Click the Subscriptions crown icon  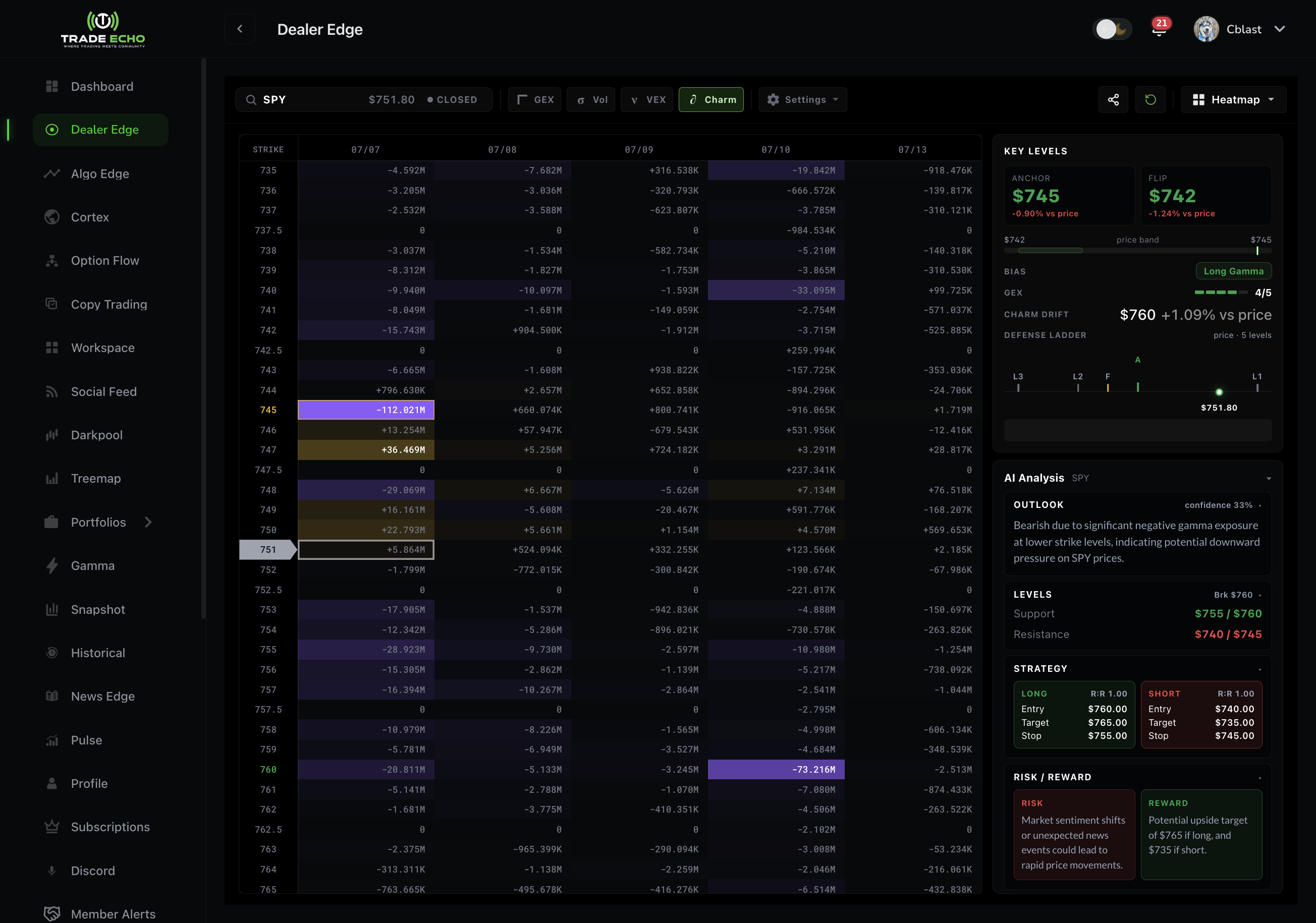click(x=51, y=827)
